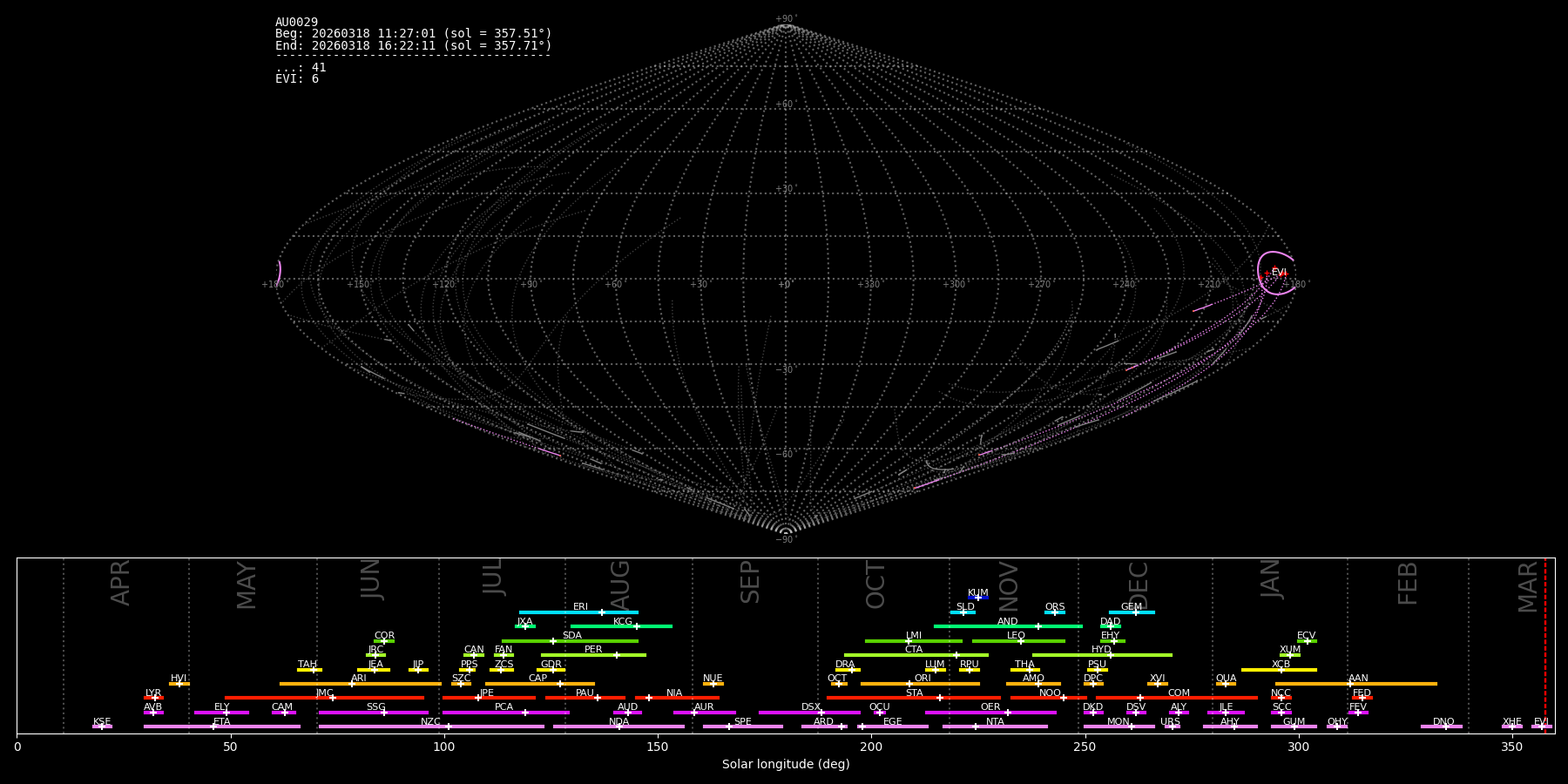Click the red STA activity bar
This screenshot has width=1568, height=784.
(x=914, y=698)
